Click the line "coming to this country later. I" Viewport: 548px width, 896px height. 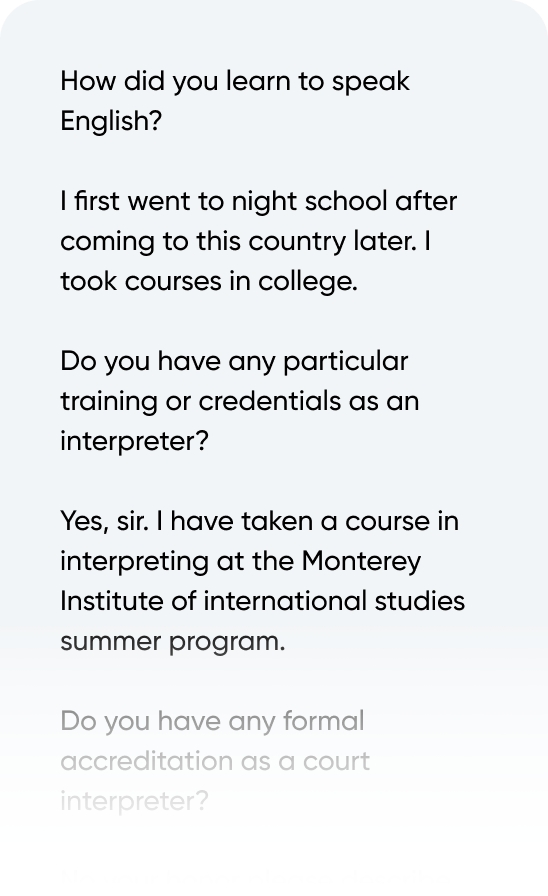[x=245, y=242]
